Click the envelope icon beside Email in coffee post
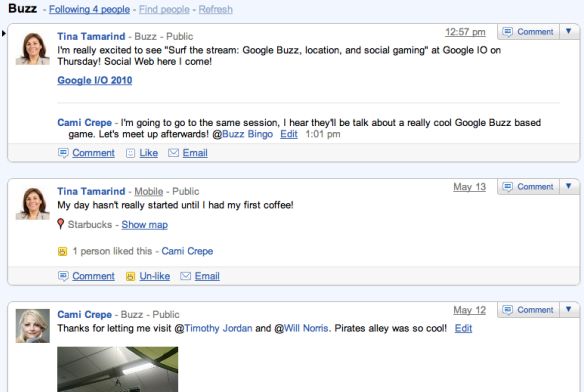Viewport: 584px width, 392px height. (x=185, y=276)
